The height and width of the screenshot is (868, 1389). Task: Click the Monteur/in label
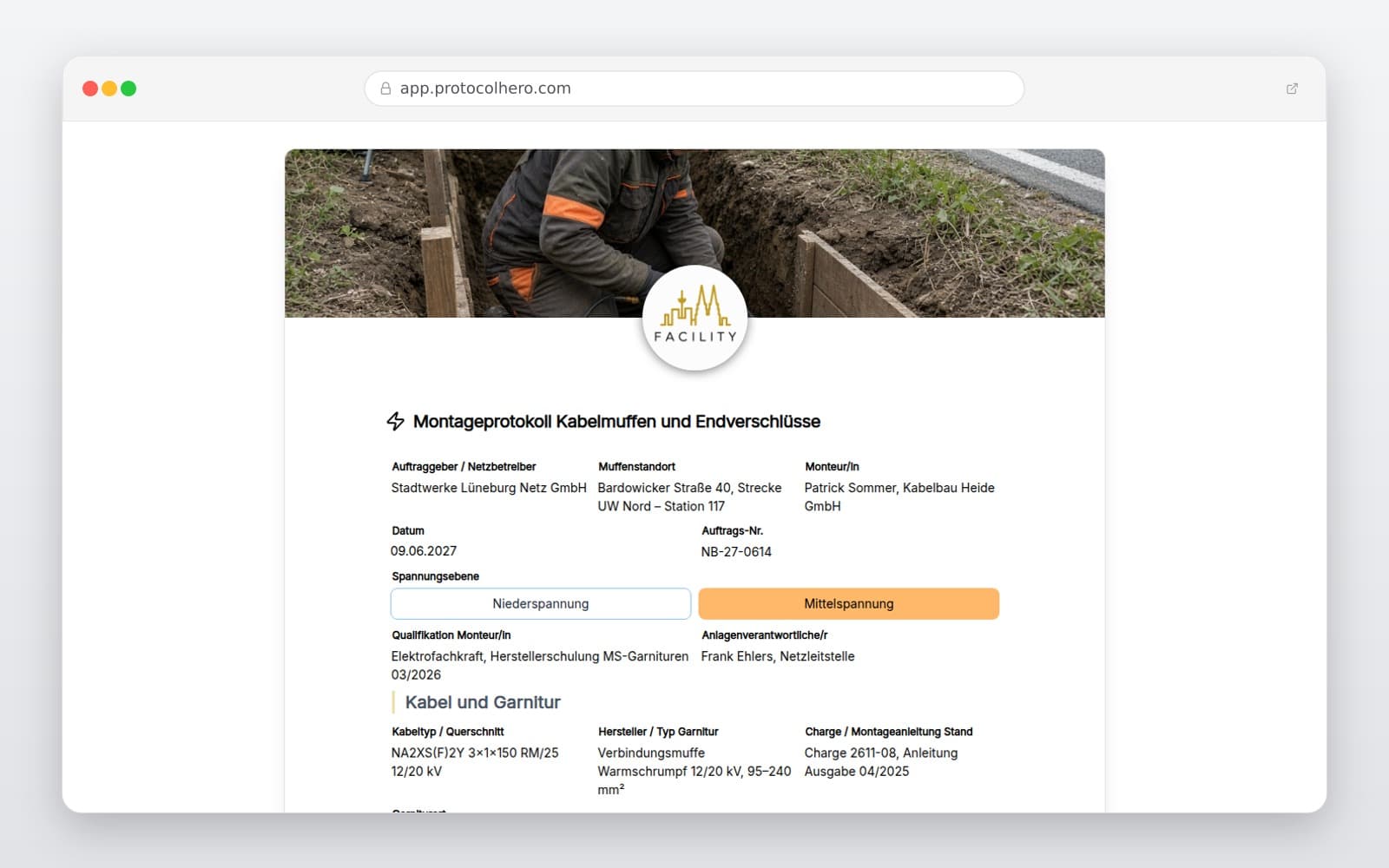pyautogui.click(x=832, y=467)
